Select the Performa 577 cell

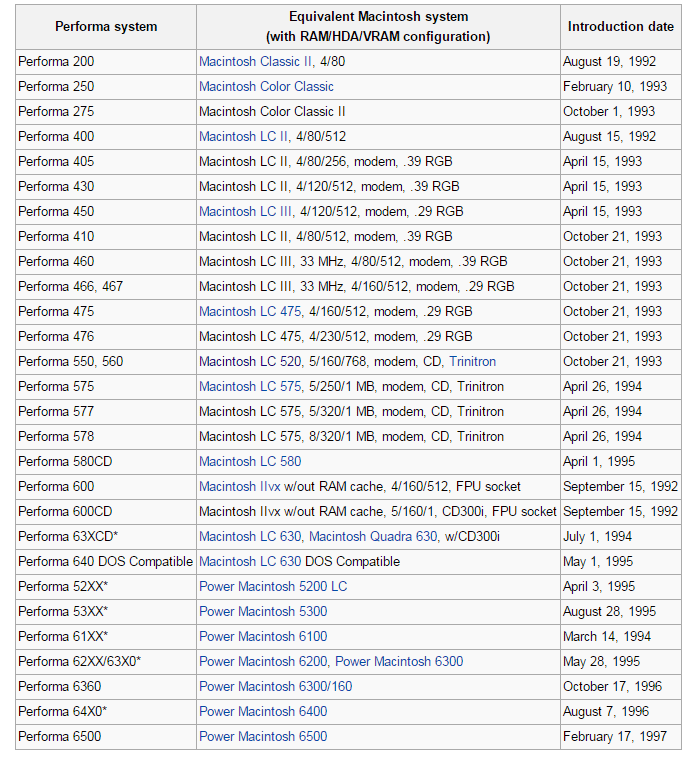click(106, 412)
